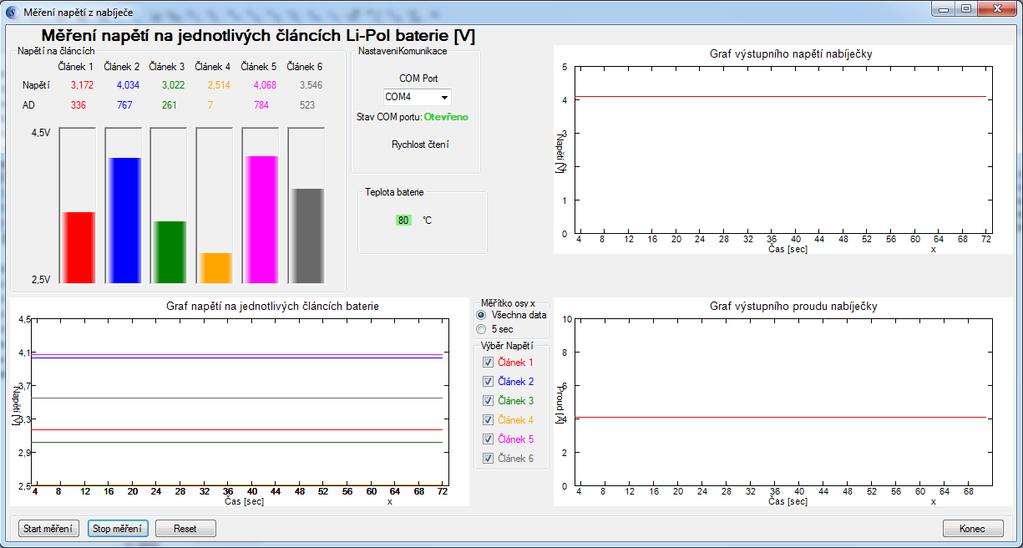Image resolution: width=1023 pixels, height=548 pixels.
Task: Click the Graf výstupního napětí nabíječky title
Action: [790, 54]
